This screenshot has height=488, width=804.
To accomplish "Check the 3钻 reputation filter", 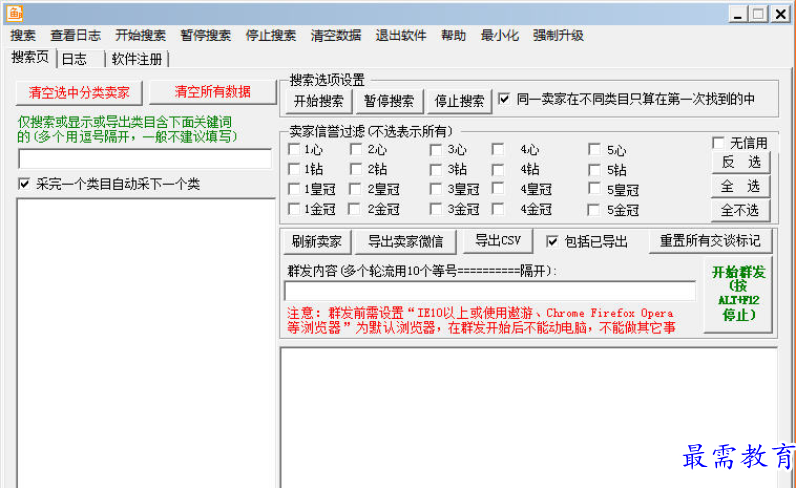I will coord(436,169).
